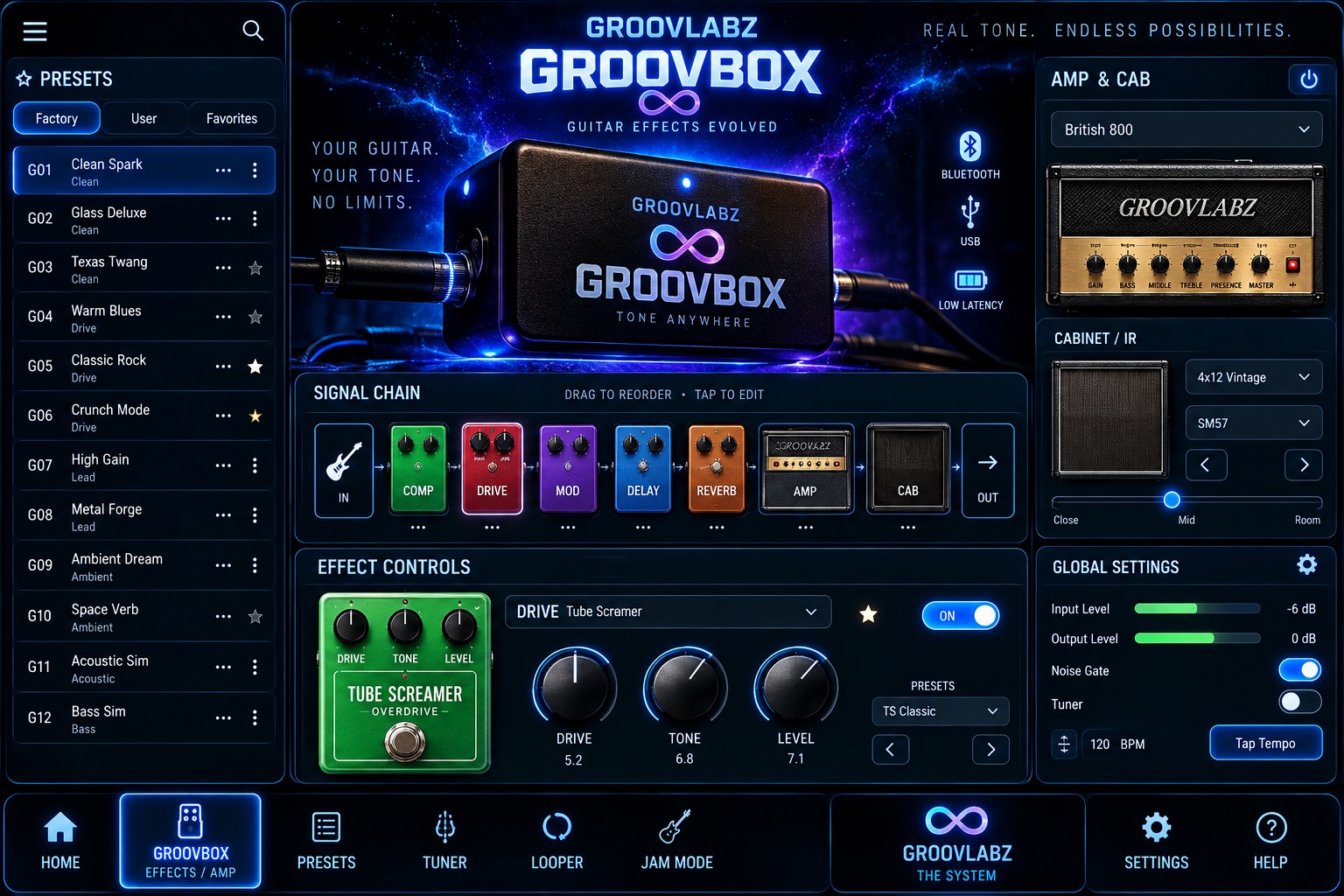
Task: Select the CAB block in signal chain
Action: click(908, 469)
